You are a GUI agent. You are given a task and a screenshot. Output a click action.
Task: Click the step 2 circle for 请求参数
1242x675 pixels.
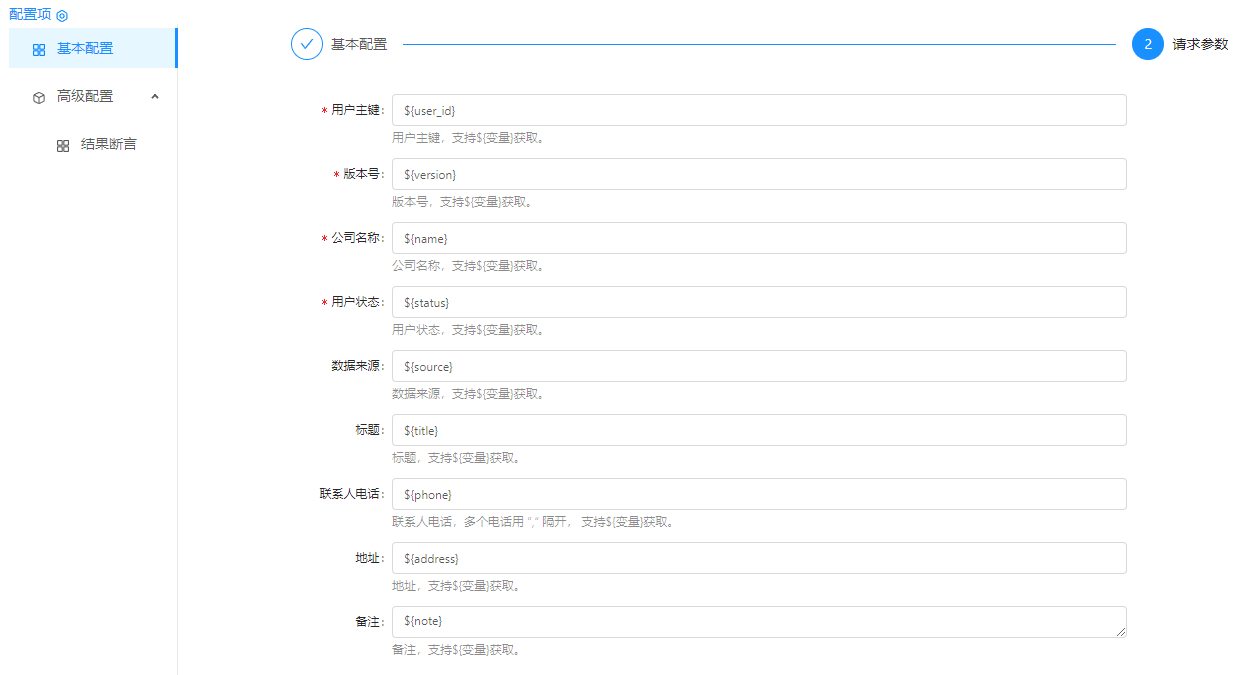[1148, 44]
